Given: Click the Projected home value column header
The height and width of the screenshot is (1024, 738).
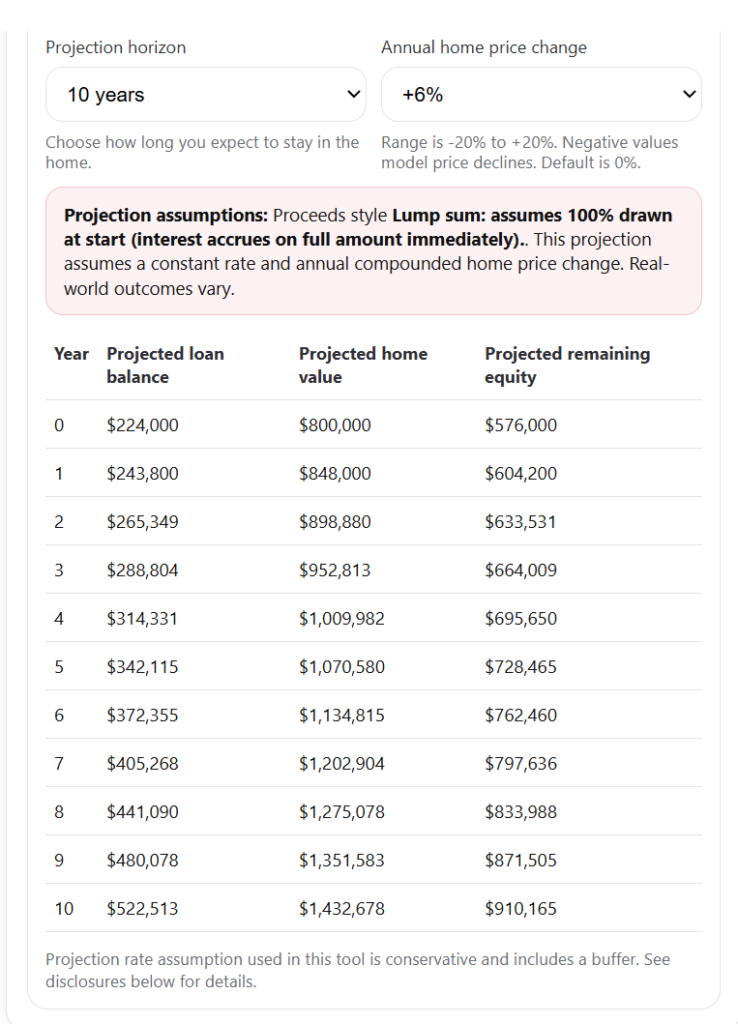Looking at the screenshot, I should (362, 365).
